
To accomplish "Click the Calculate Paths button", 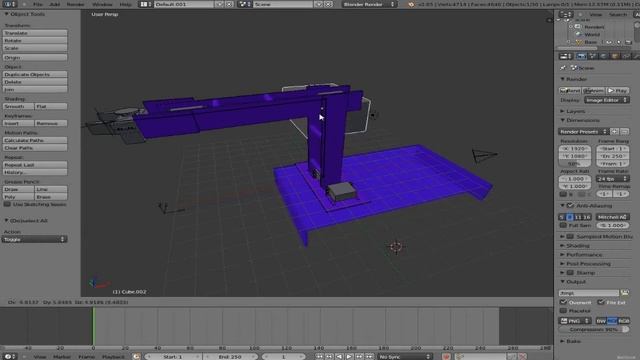I will click(x=35, y=140).
